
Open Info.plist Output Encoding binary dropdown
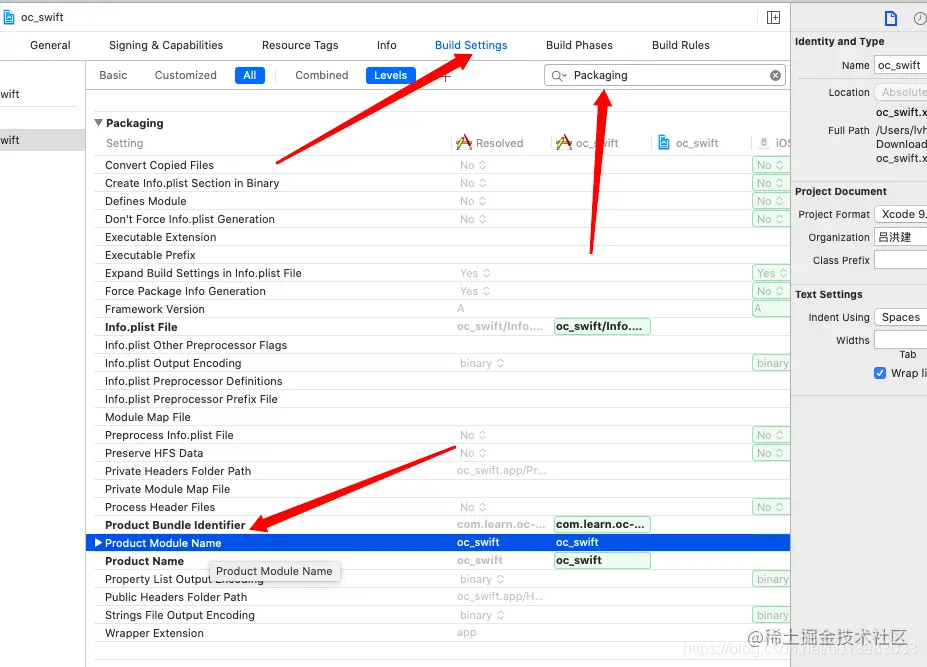482,363
